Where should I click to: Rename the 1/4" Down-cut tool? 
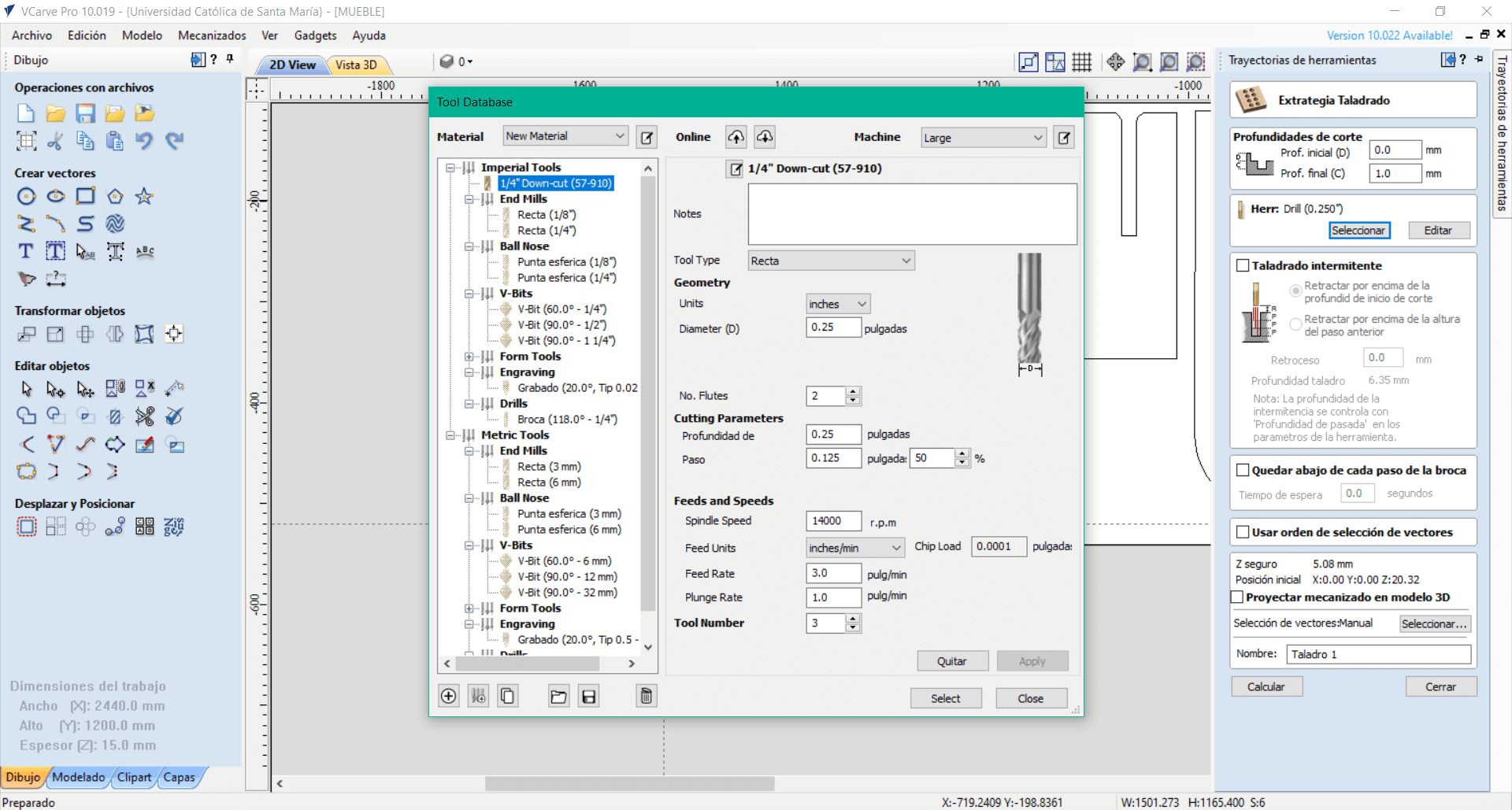(735, 168)
